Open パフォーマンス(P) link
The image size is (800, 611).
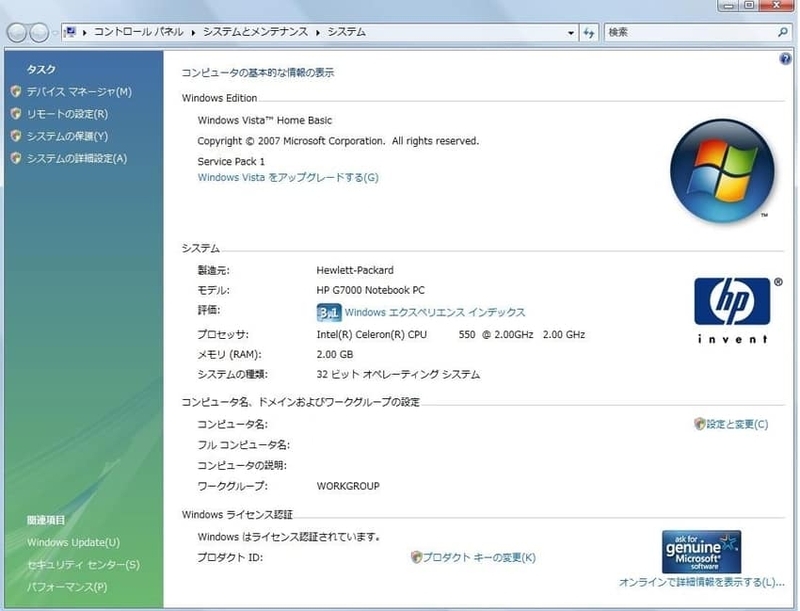(x=67, y=587)
